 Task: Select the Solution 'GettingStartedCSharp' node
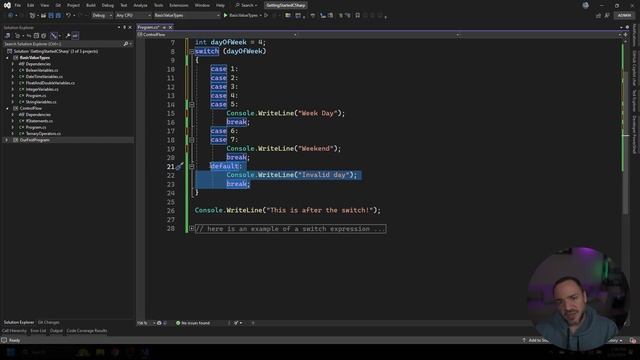click(56, 51)
